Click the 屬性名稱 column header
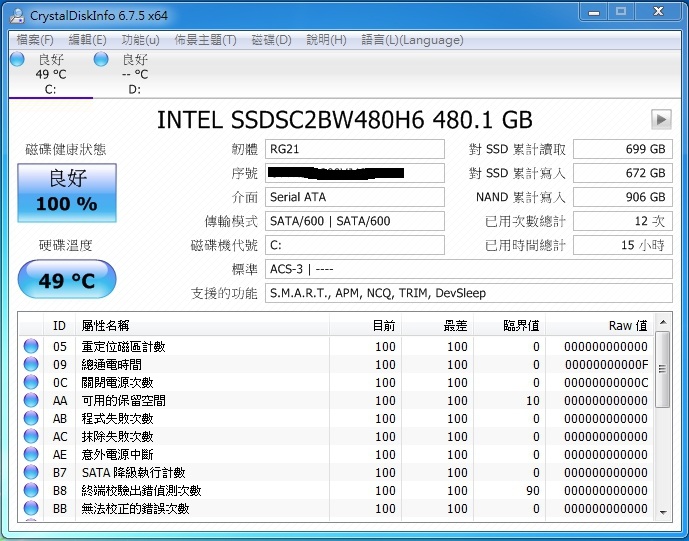Screen dimensions: 689x541 [x=202, y=326]
